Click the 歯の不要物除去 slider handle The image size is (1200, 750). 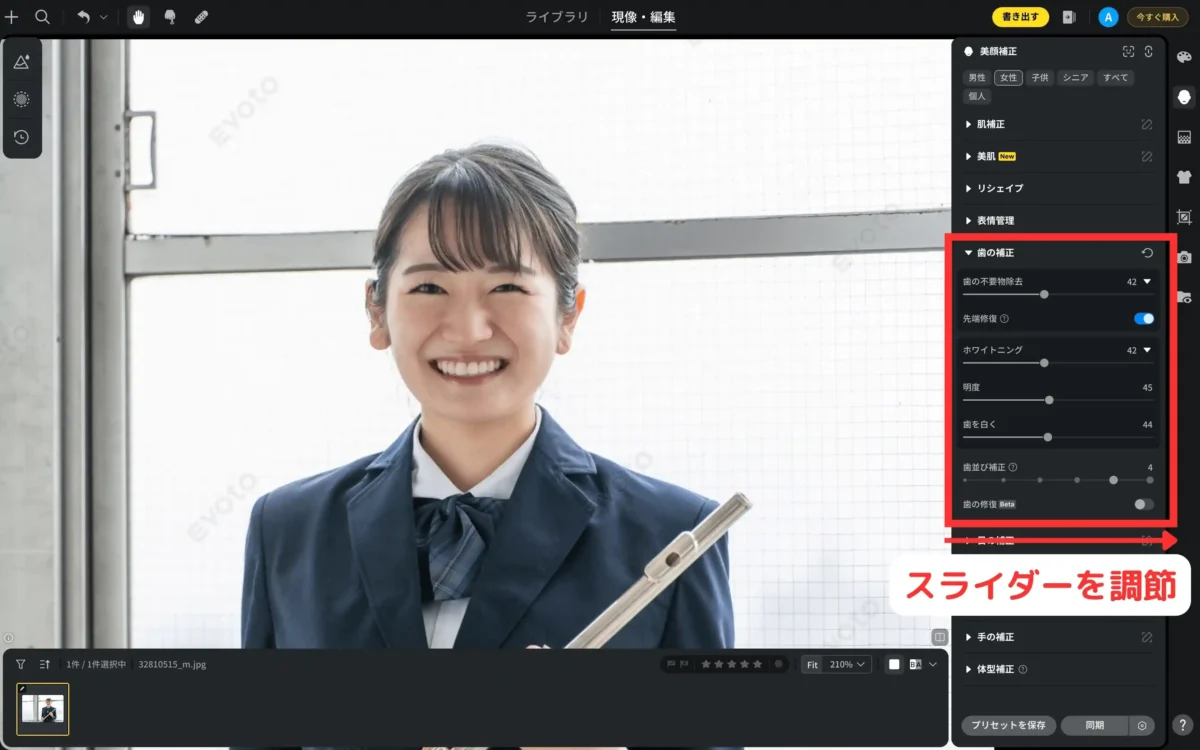pos(1044,294)
